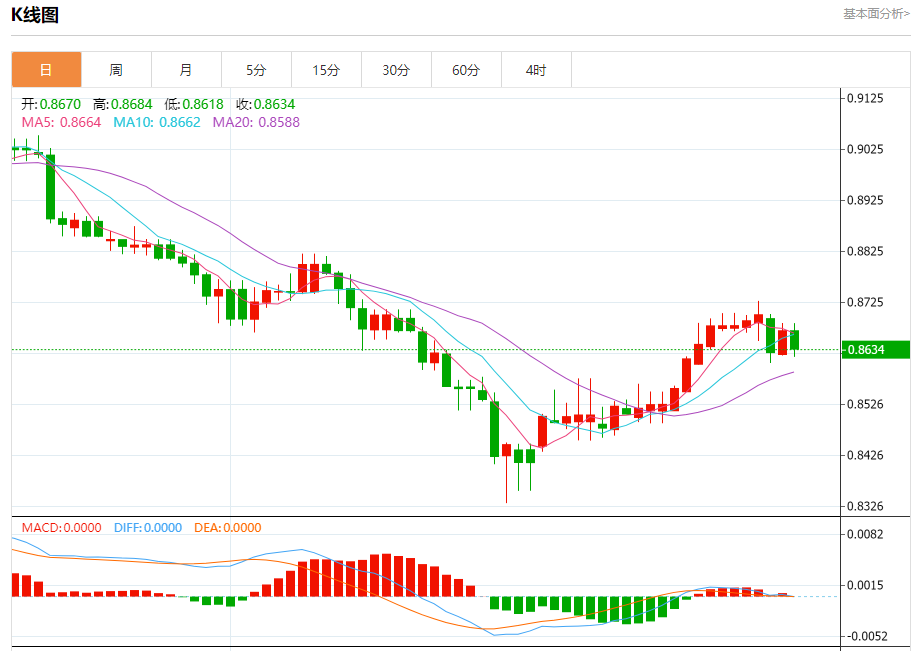The height and width of the screenshot is (651, 918).
Task: Click the orange DEA label
Action: click(227, 528)
